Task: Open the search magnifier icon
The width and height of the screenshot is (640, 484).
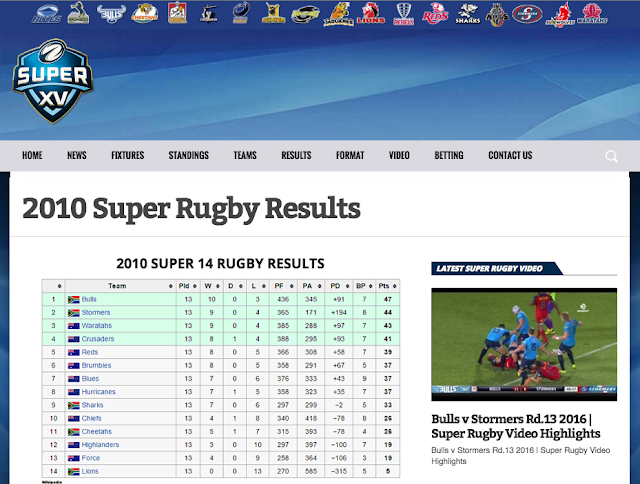Action: [x=611, y=156]
